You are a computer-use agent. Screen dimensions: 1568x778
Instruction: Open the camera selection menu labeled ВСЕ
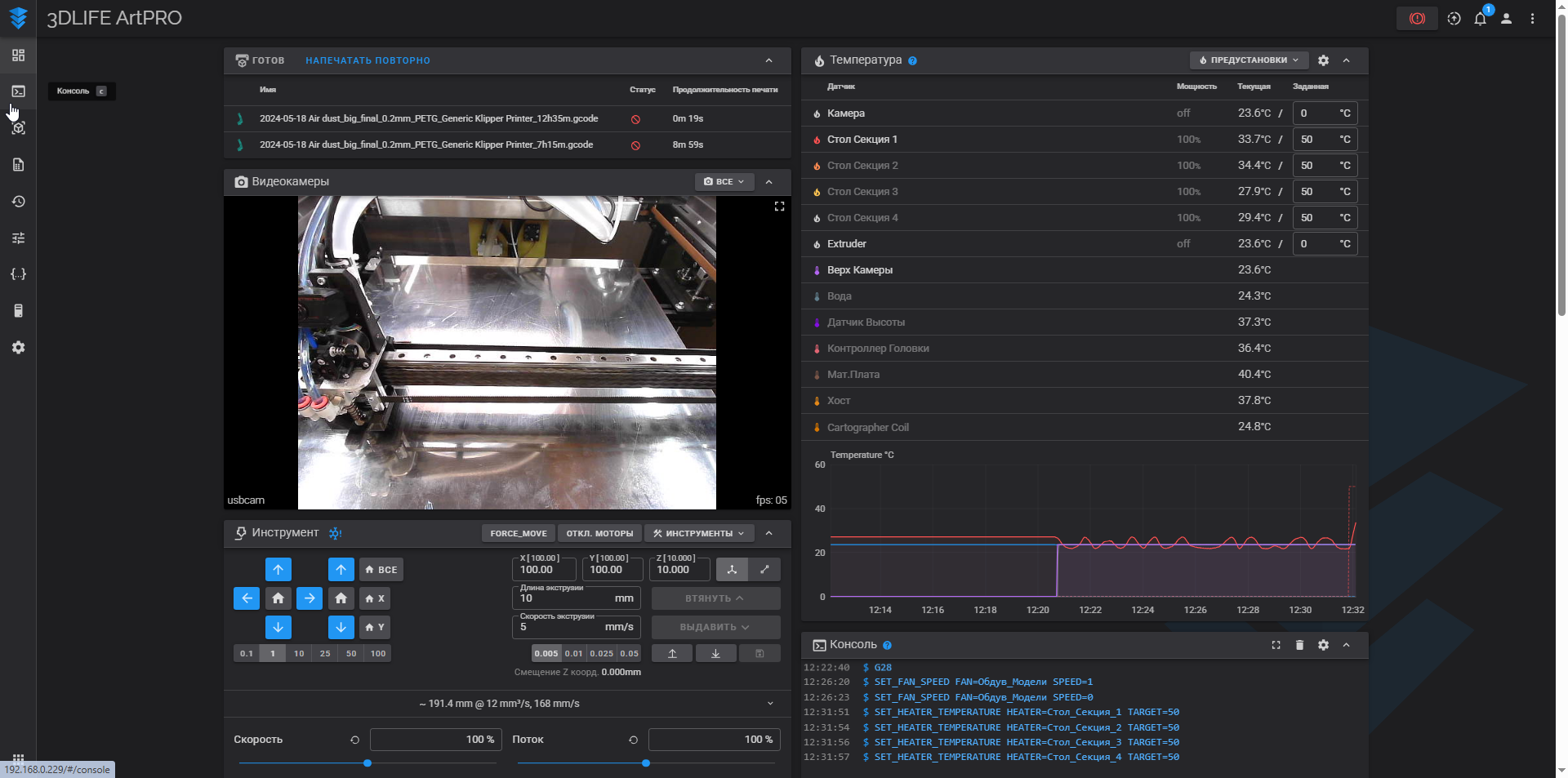click(724, 181)
